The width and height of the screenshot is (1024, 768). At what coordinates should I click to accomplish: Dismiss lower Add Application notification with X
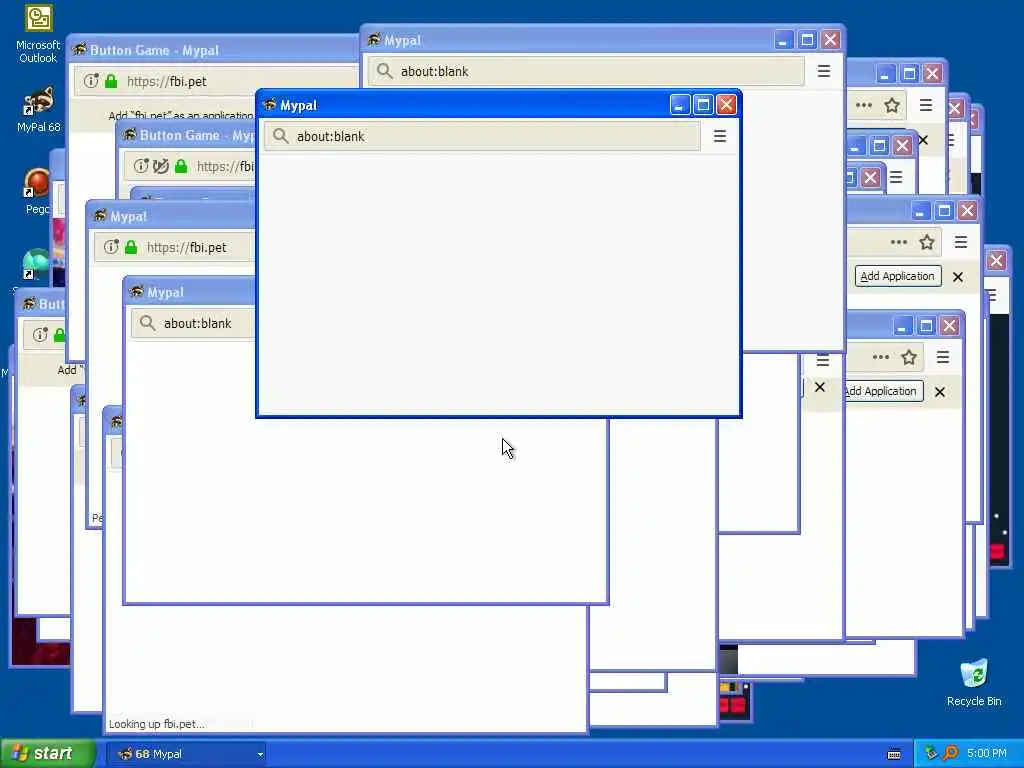click(x=940, y=392)
